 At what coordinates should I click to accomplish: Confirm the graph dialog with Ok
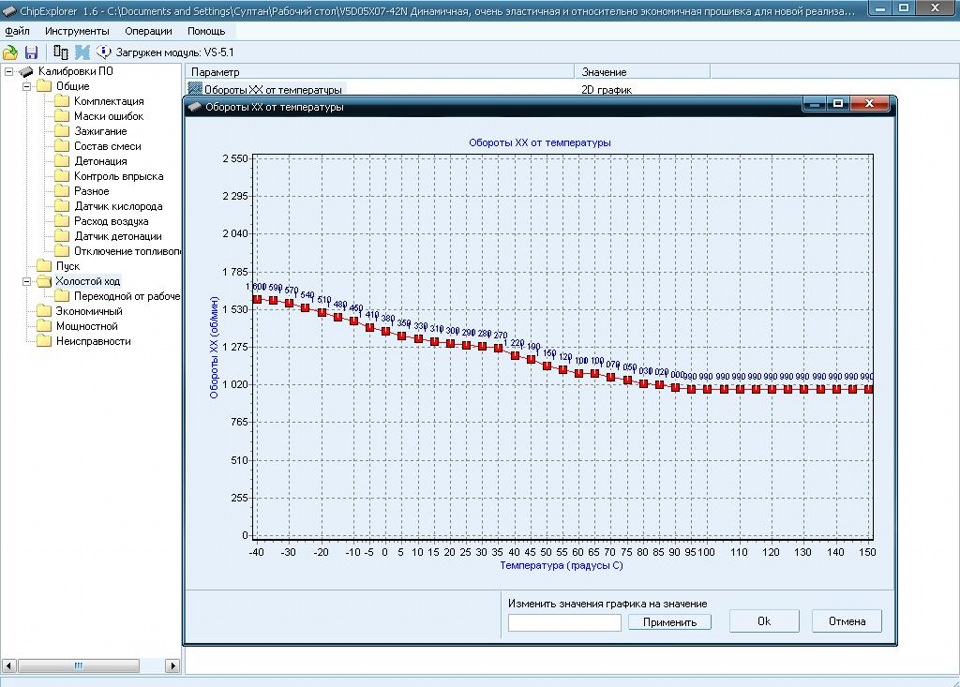(x=764, y=621)
